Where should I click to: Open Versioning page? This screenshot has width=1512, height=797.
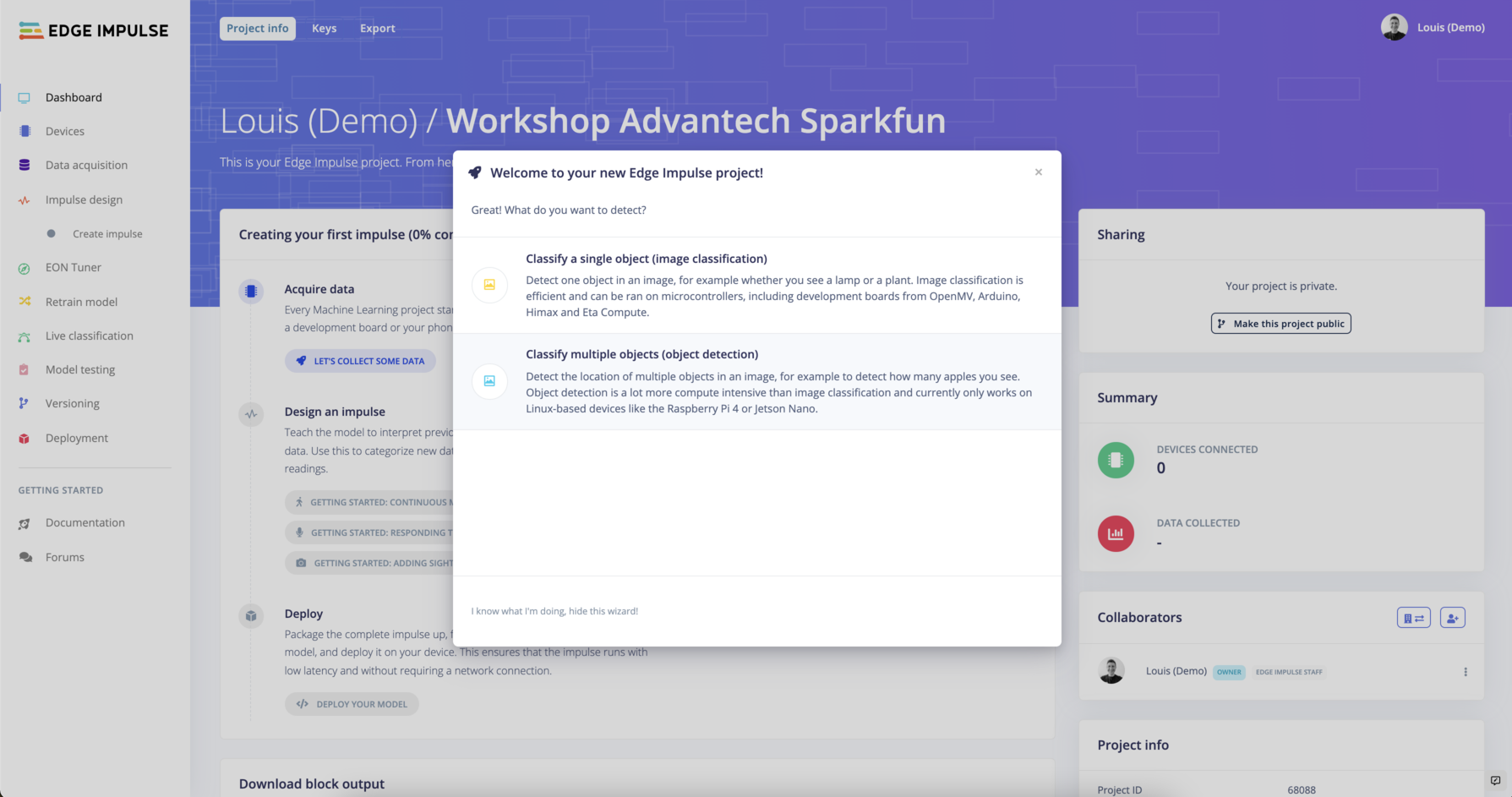click(73, 404)
